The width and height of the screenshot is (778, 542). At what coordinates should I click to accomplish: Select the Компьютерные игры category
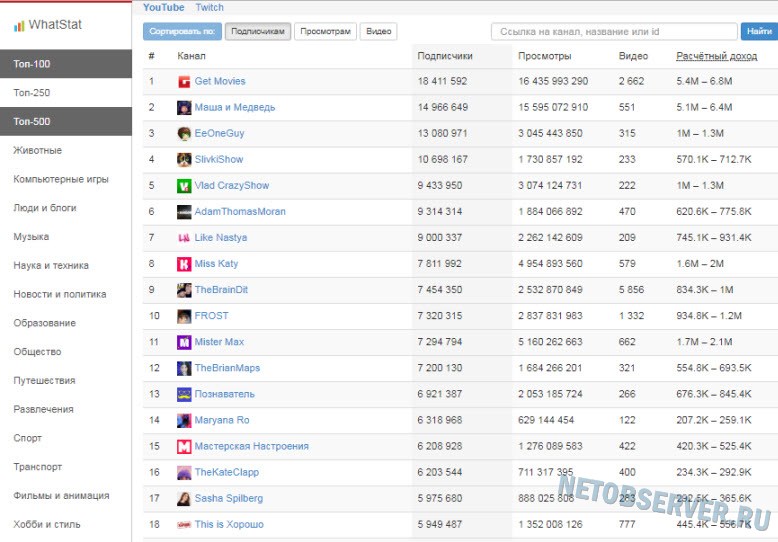[61, 179]
